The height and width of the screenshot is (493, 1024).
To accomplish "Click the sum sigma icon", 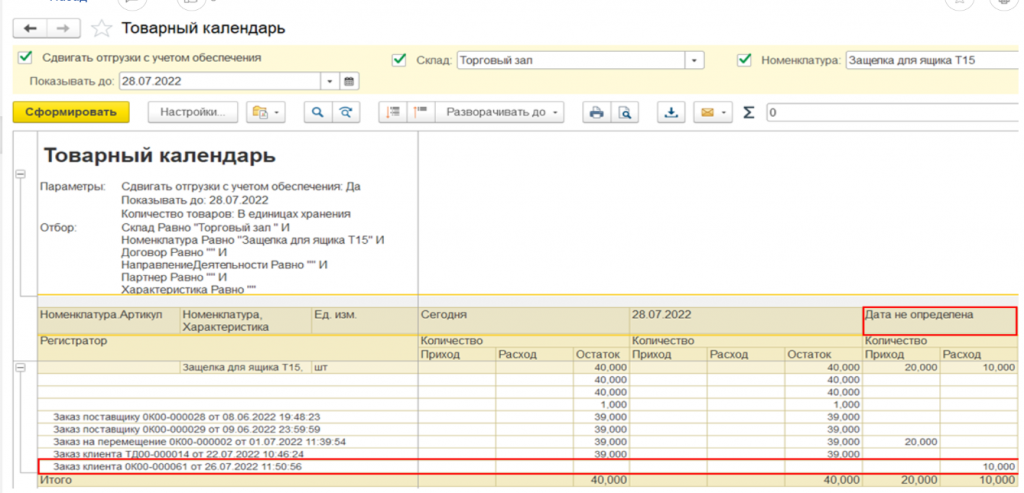I will pos(748,112).
